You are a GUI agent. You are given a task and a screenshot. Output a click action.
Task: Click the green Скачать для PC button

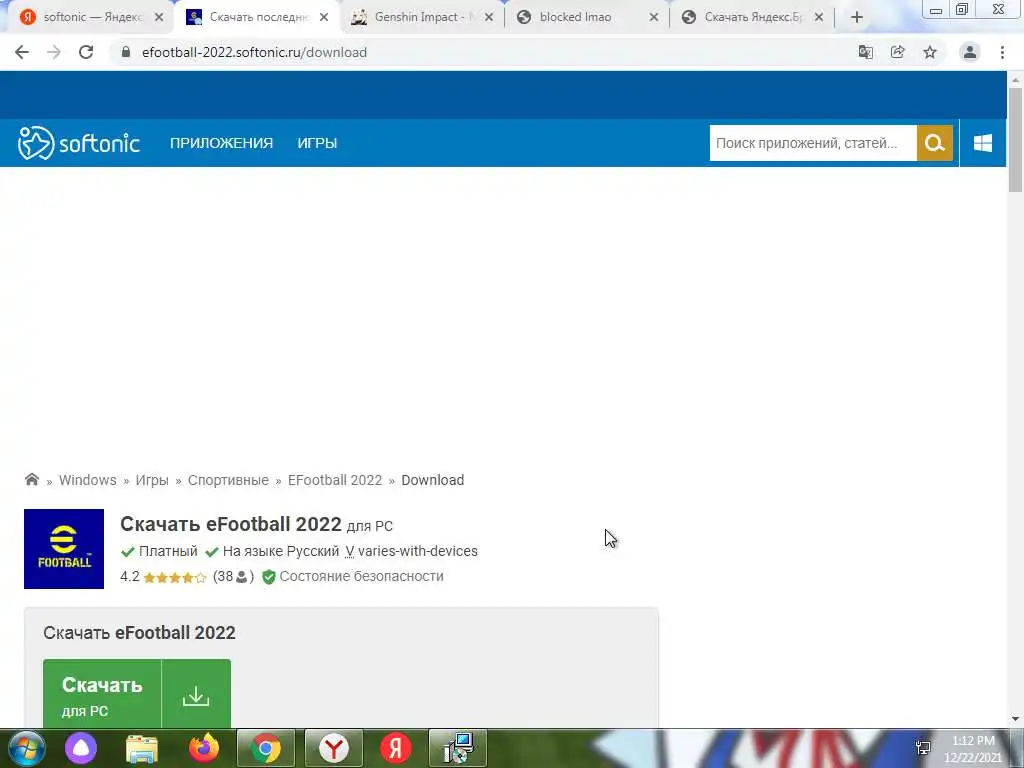(x=136, y=694)
